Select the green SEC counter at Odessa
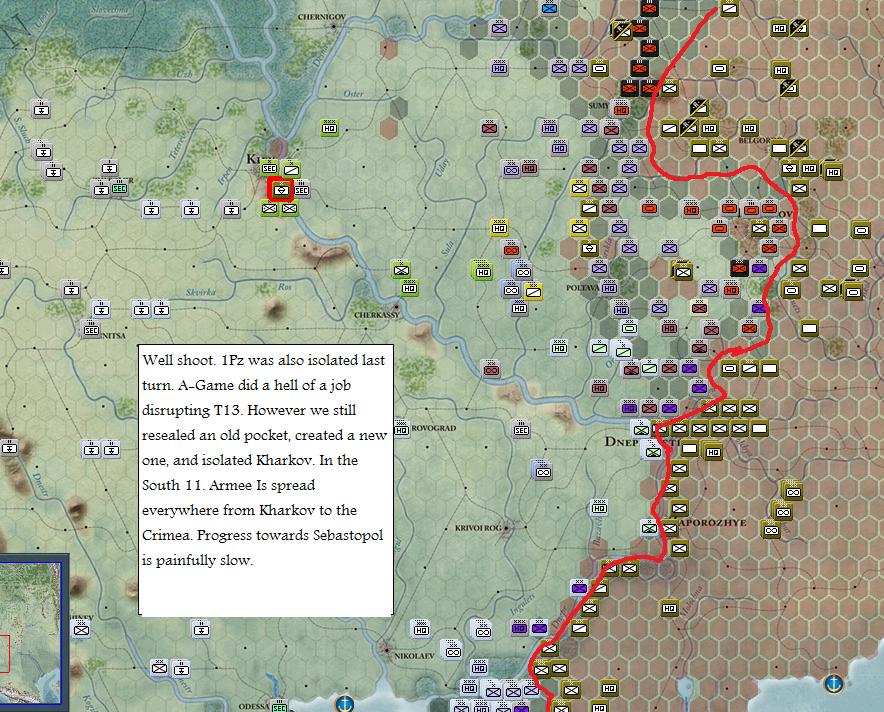 pos(279,707)
